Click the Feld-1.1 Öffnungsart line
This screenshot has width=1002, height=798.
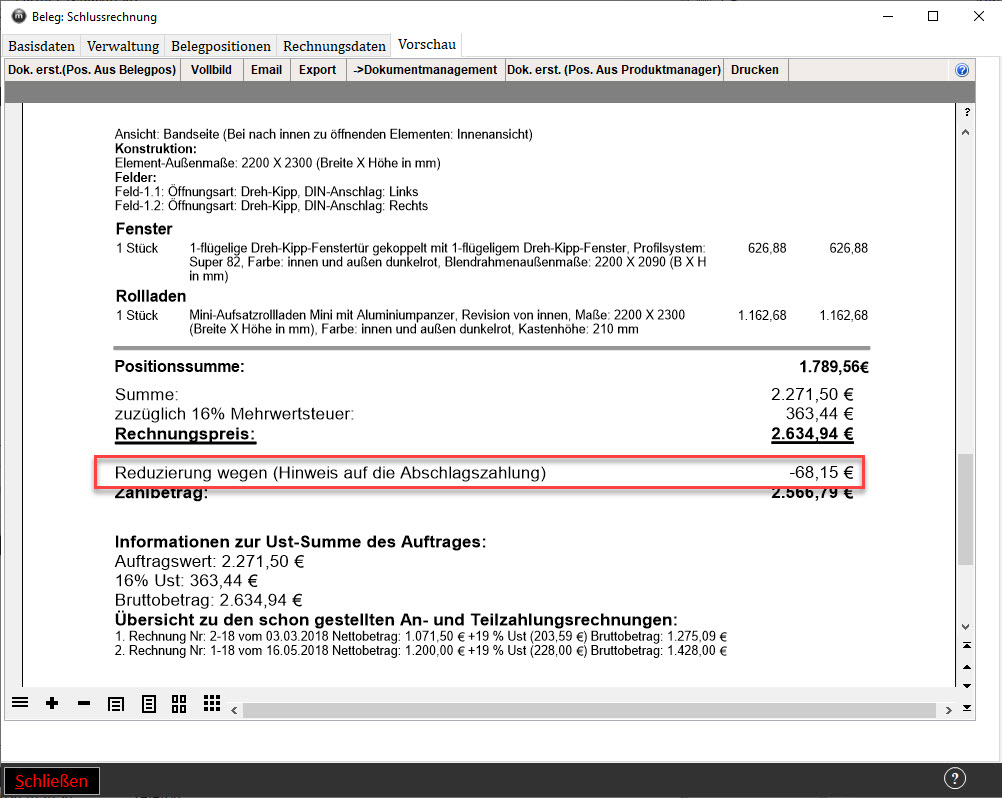click(266, 192)
